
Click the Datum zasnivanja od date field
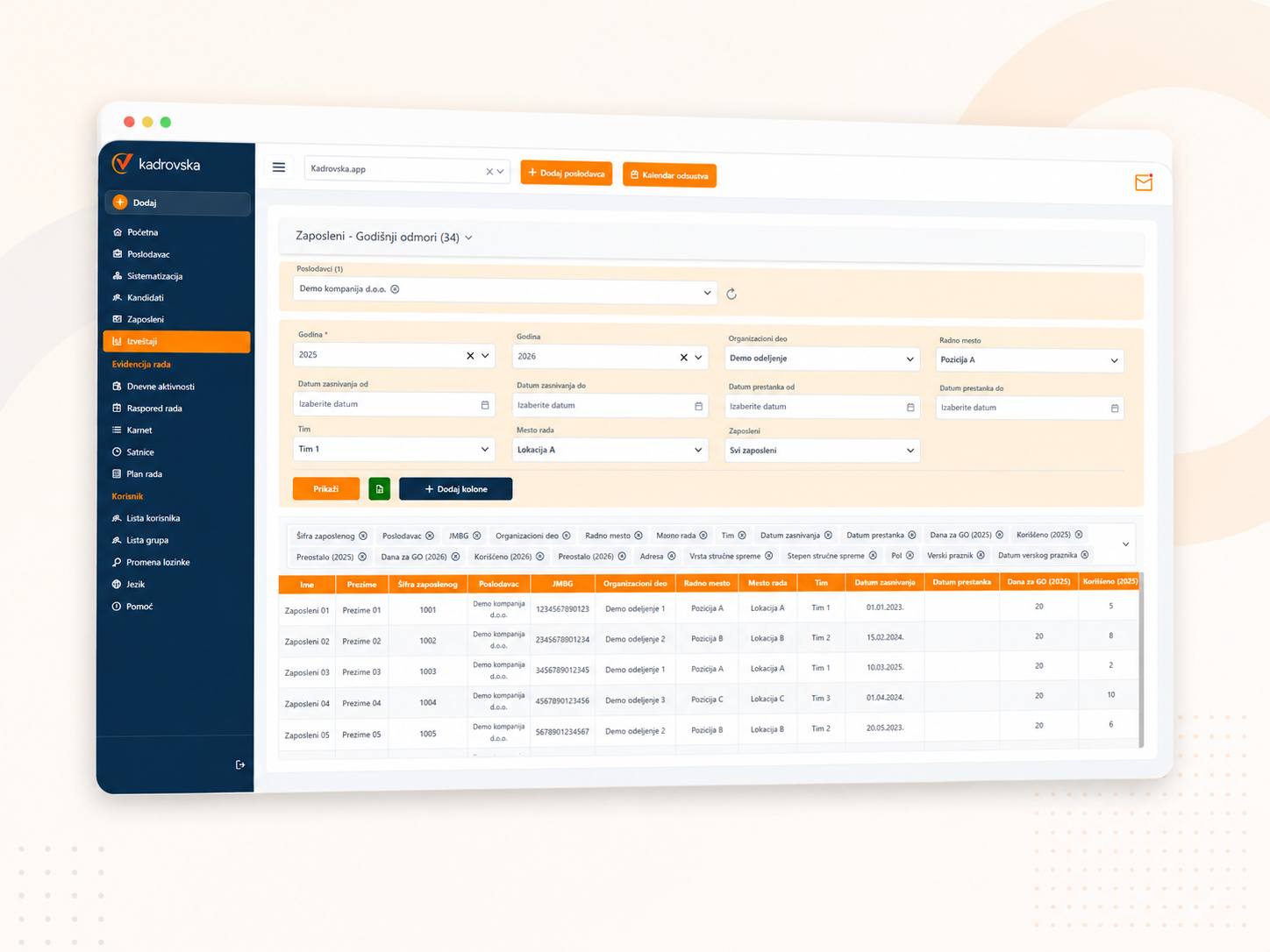(x=394, y=404)
